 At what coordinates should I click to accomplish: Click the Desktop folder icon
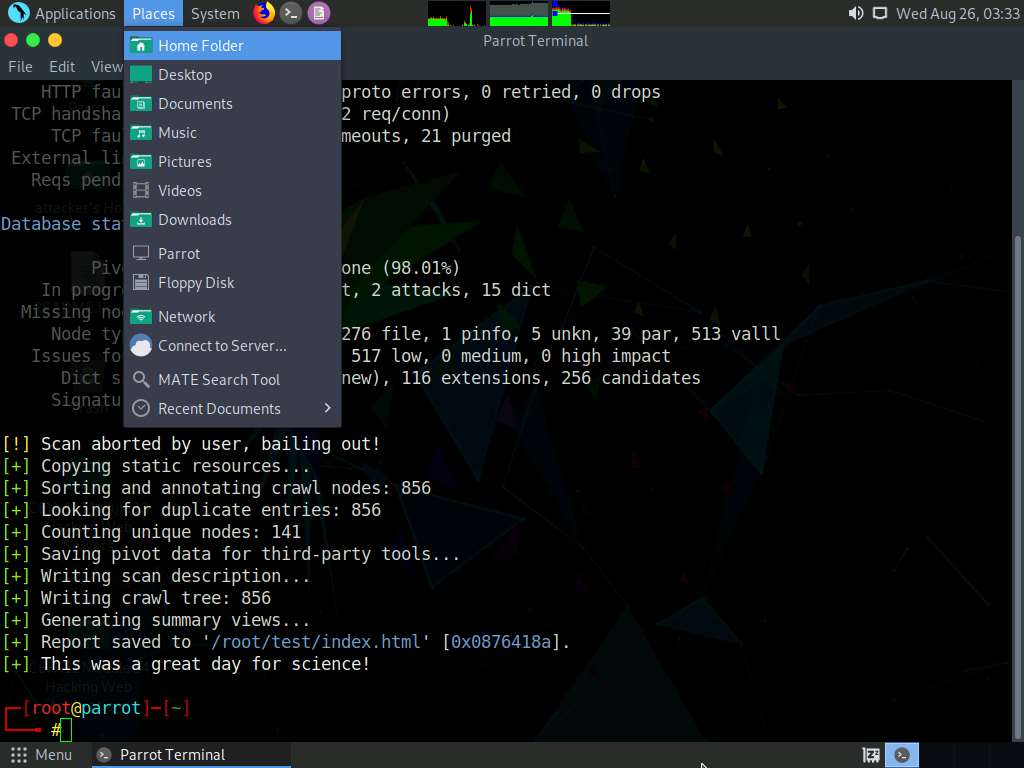click(140, 74)
